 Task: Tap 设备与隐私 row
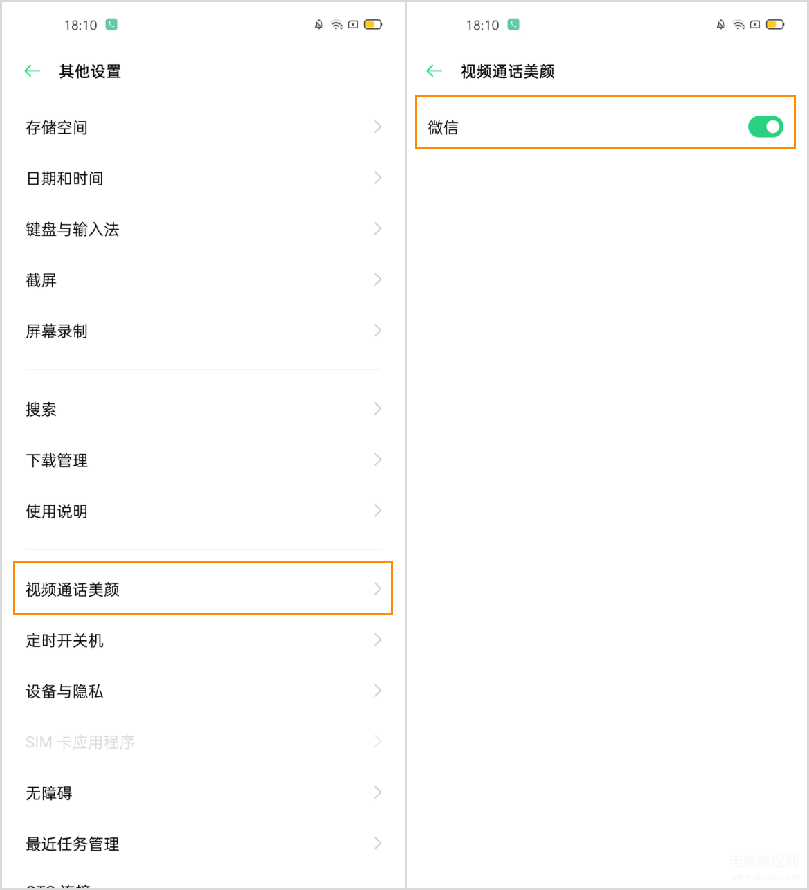click(200, 691)
